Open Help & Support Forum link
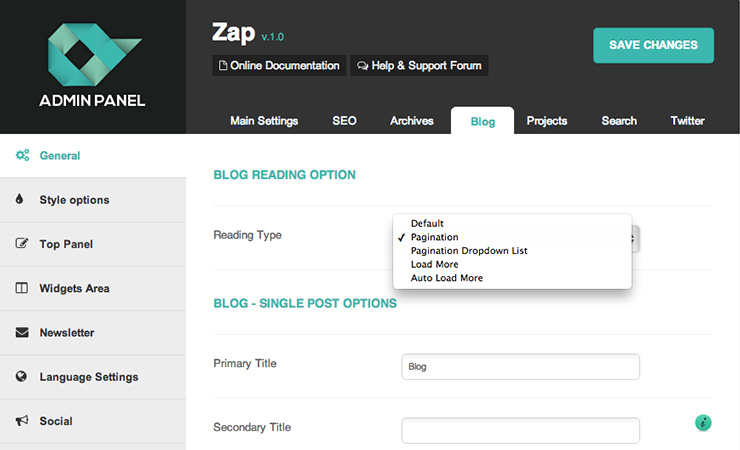This screenshot has width=740, height=450. coord(419,66)
